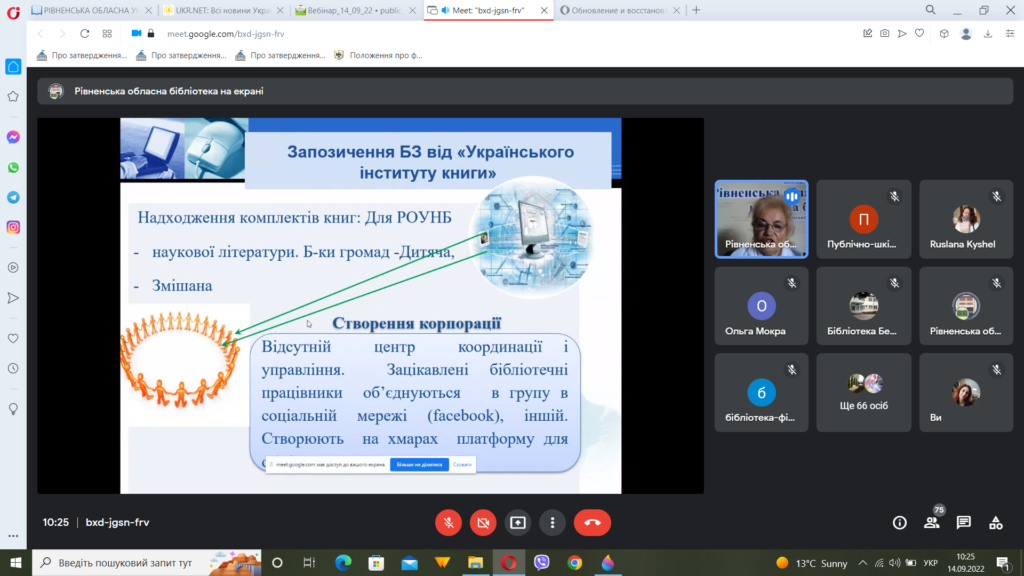
Task: Open Instagram in Opera sidebar
Action: (13, 227)
